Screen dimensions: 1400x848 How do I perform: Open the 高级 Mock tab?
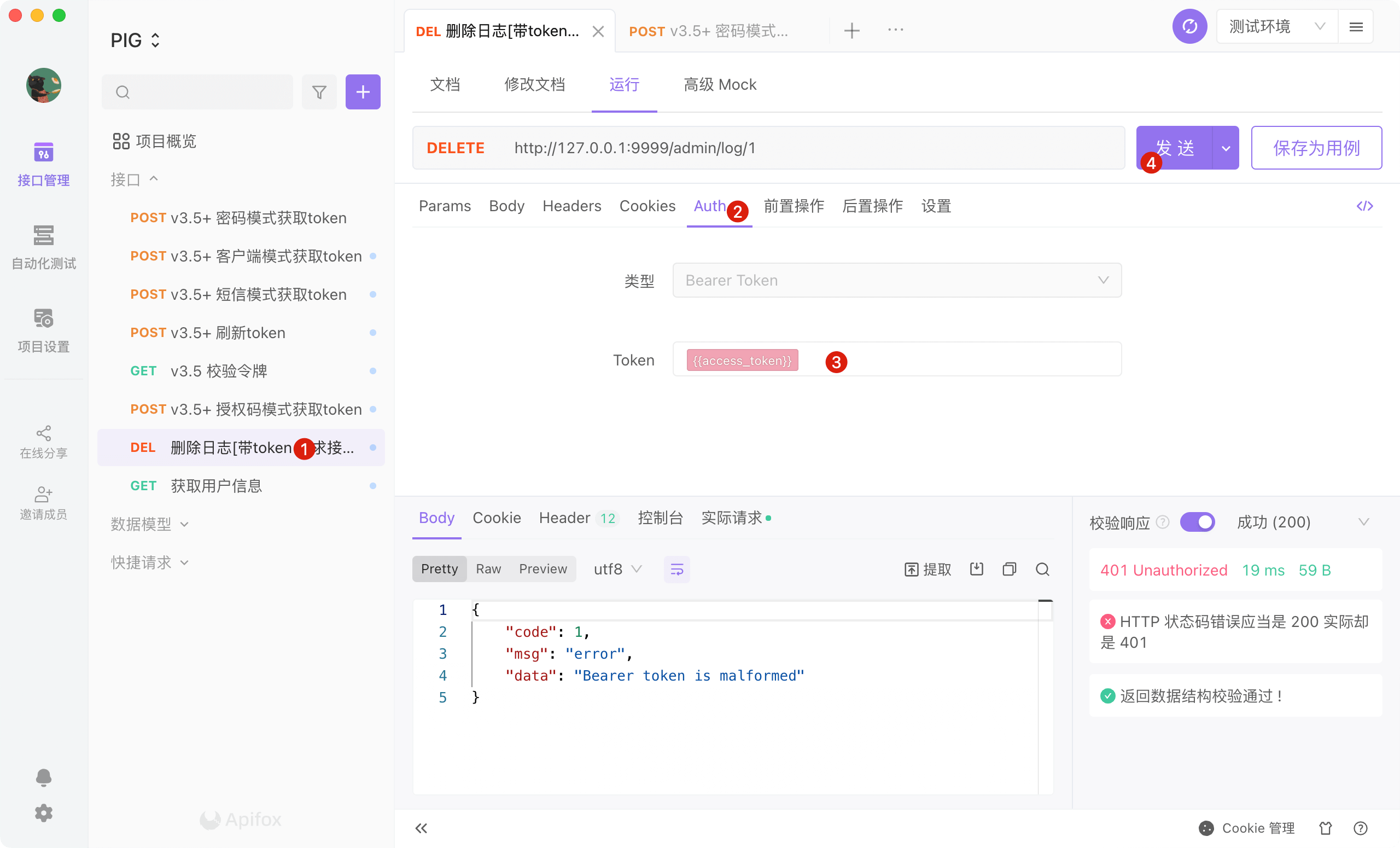[719, 85]
